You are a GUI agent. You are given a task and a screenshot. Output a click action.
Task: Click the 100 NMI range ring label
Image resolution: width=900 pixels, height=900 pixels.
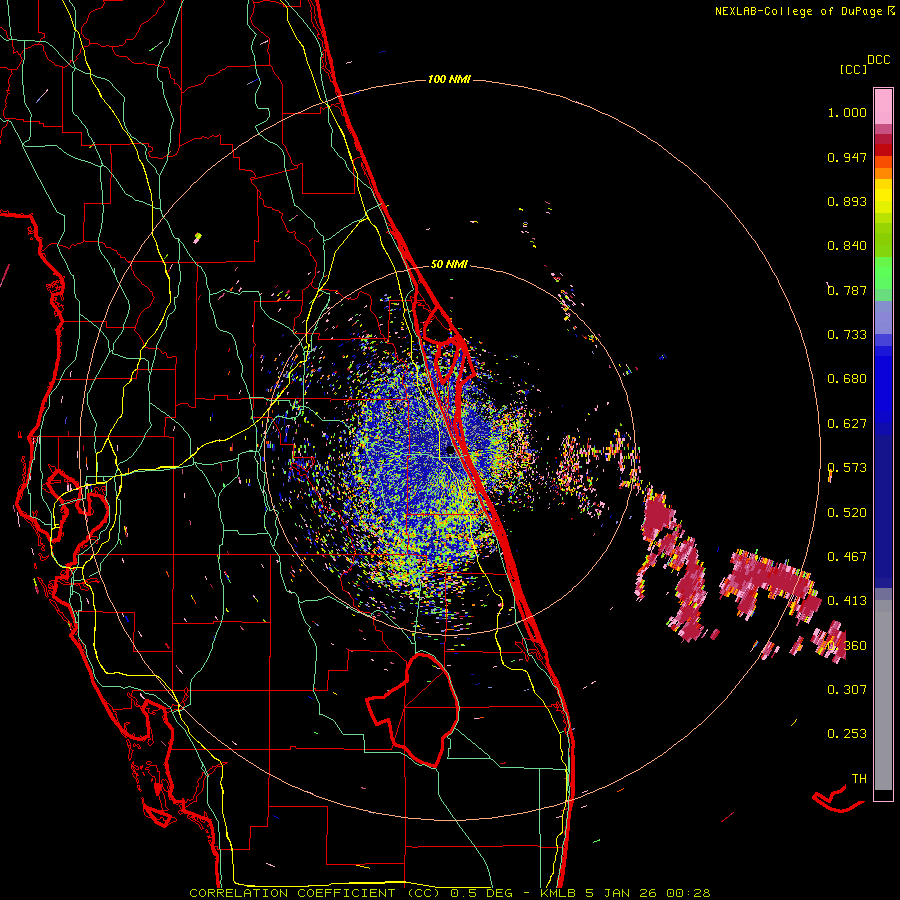pyautogui.click(x=449, y=79)
